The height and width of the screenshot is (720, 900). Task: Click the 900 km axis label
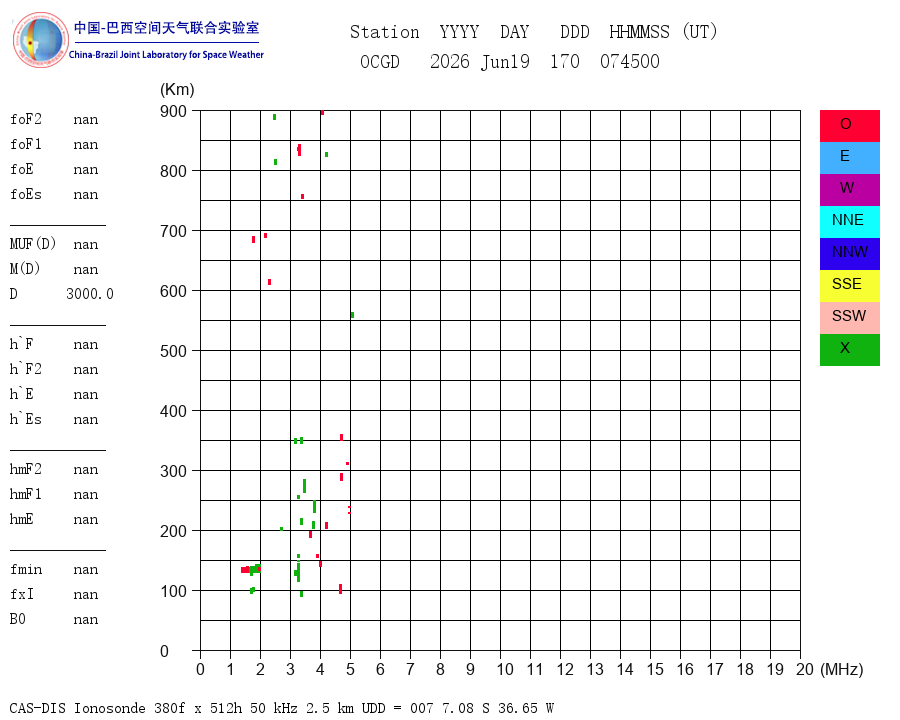(x=173, y=111)
